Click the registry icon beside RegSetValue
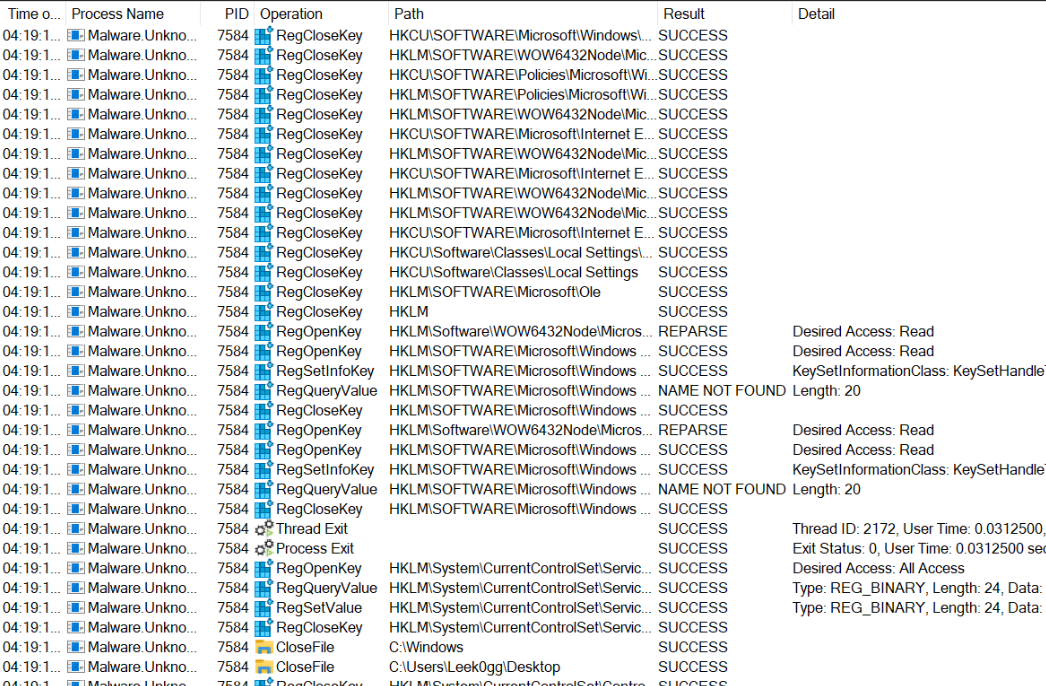This screenshot has width=1046, height=686. click(264, 608)
